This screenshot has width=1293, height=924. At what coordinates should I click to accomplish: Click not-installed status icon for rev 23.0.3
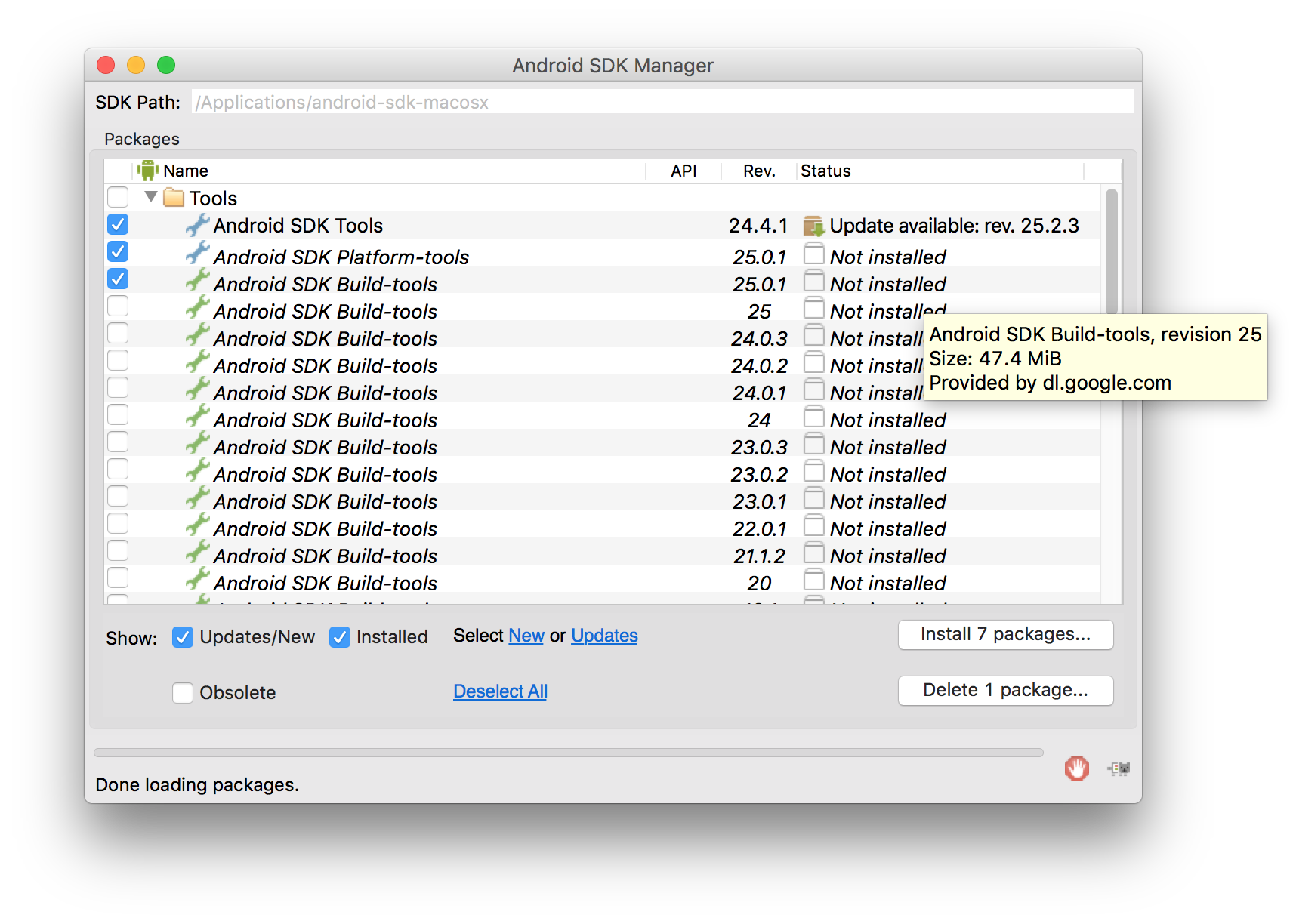(x=813, y=444)
